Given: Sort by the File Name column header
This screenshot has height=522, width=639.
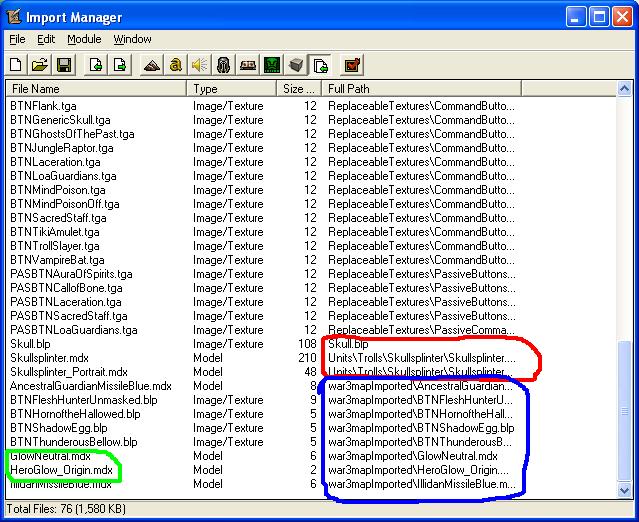Looking at the screenshot, I should pyautogui.click(x=96, y=88).
